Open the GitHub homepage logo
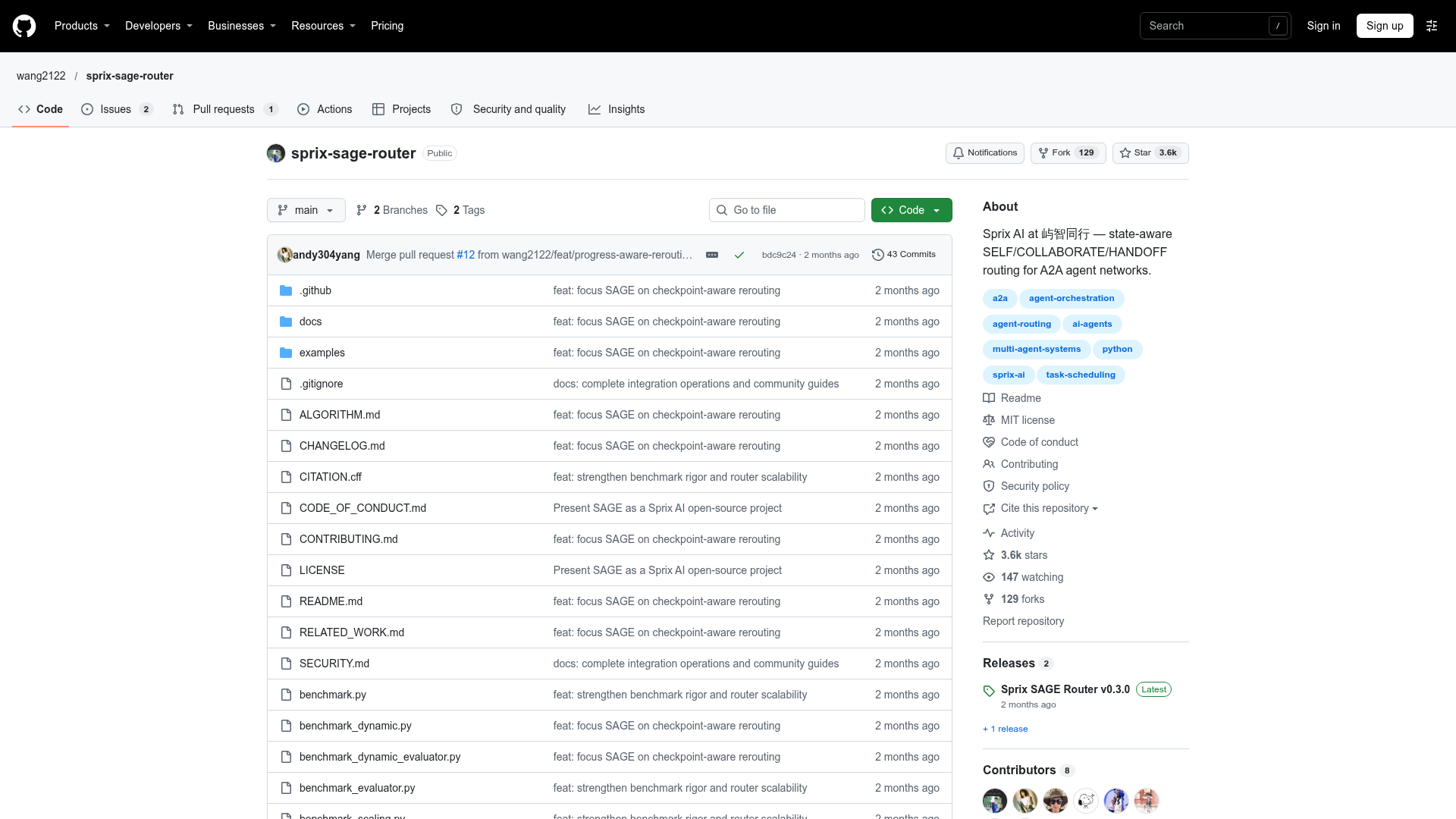This screenshot has height=819, width=1456. (24, 26)
